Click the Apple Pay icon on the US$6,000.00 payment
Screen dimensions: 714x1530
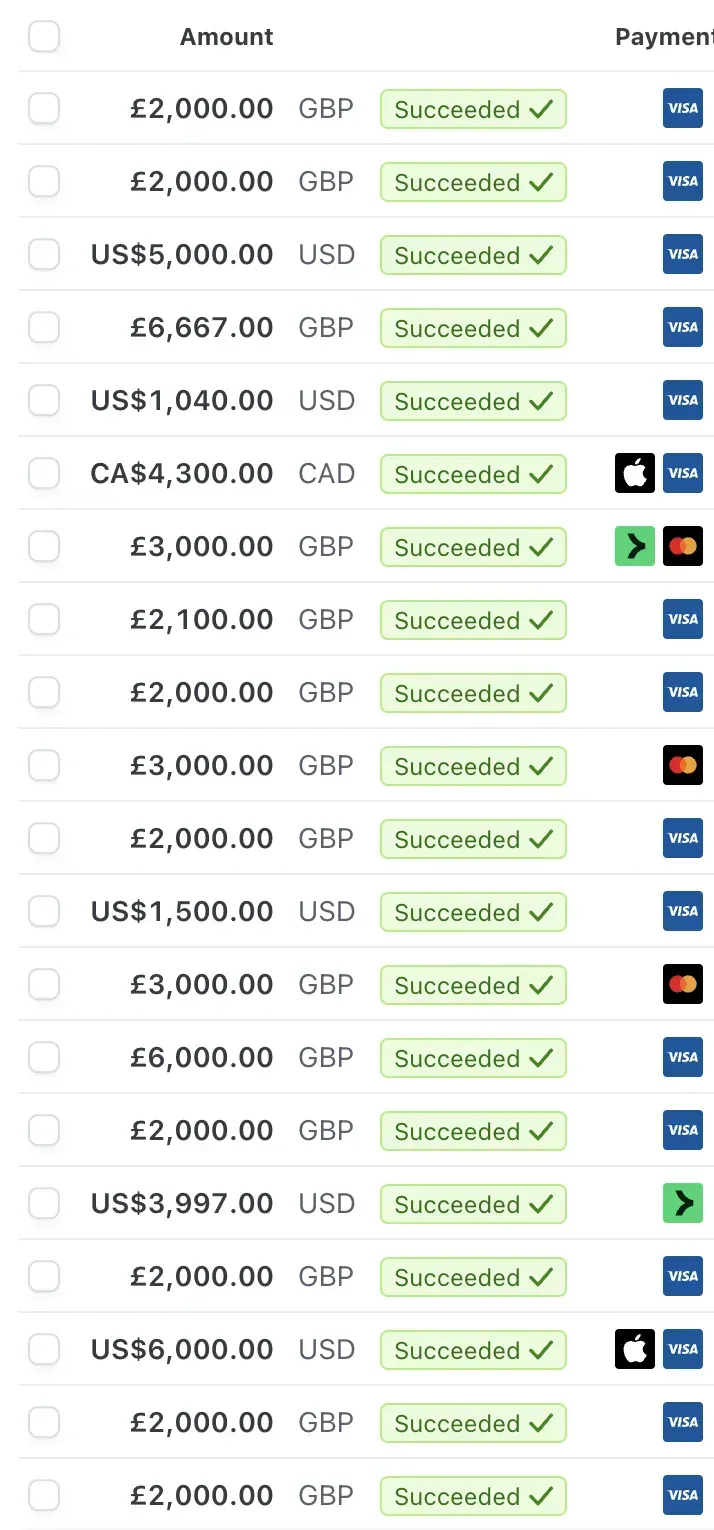635,1349
